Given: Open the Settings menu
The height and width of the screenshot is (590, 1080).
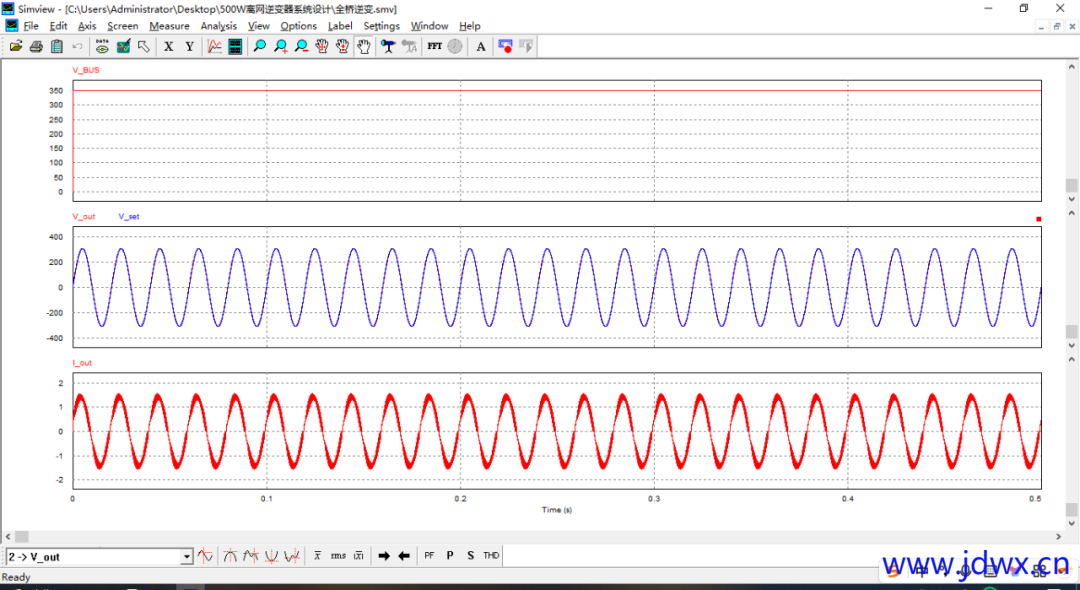Looking at the screenshot, I should point(382,26).
